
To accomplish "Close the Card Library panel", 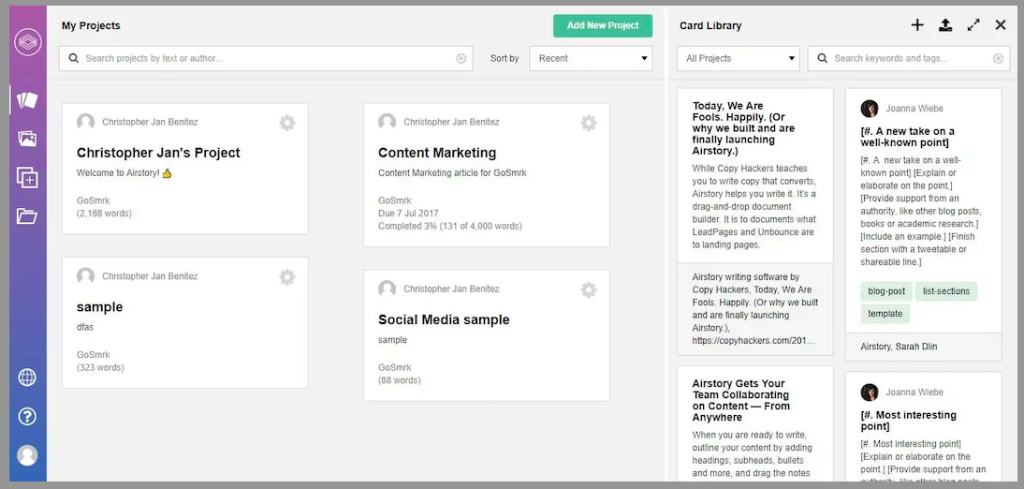I will coord(1000,25).
